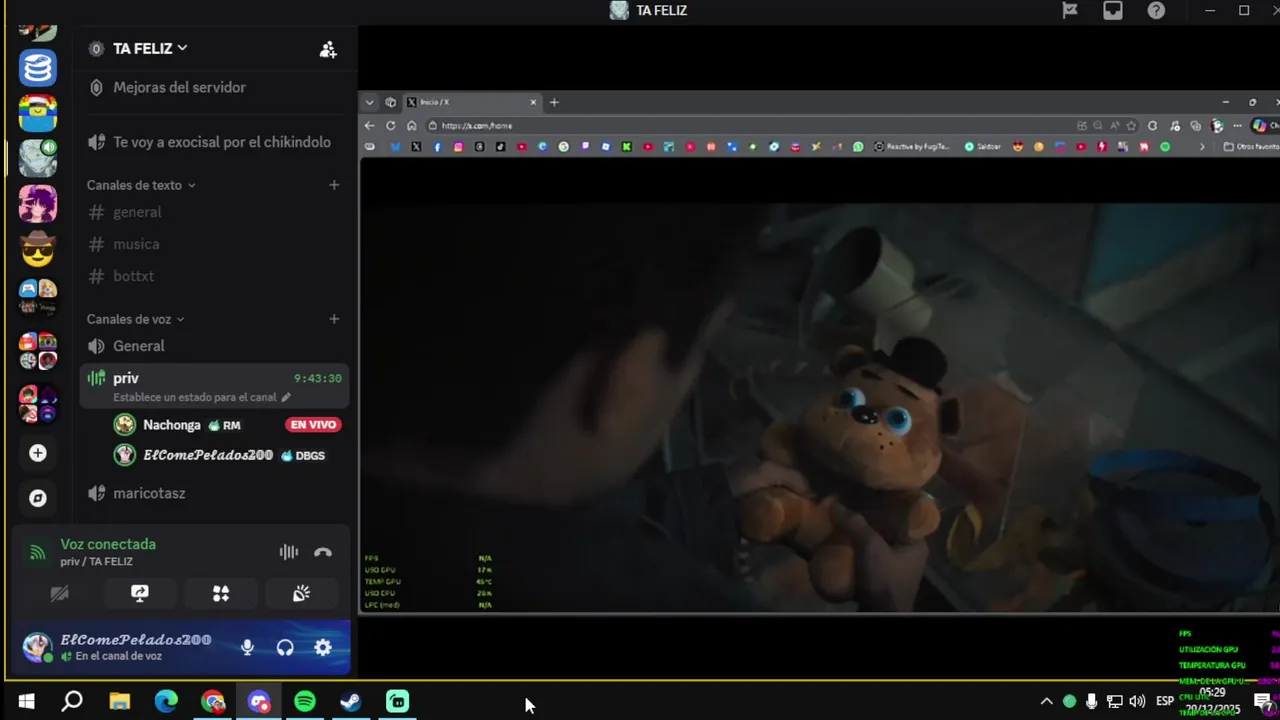Expand bookmarks overflow chevron in streamed browser
This screenshot has width=1280, height=720.
pos(1202,147)
